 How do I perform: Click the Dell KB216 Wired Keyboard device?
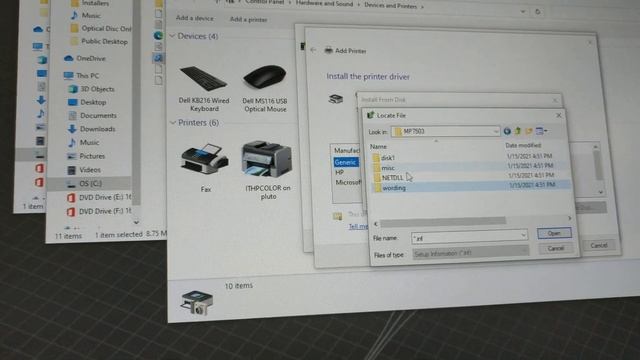coord(204,88)
